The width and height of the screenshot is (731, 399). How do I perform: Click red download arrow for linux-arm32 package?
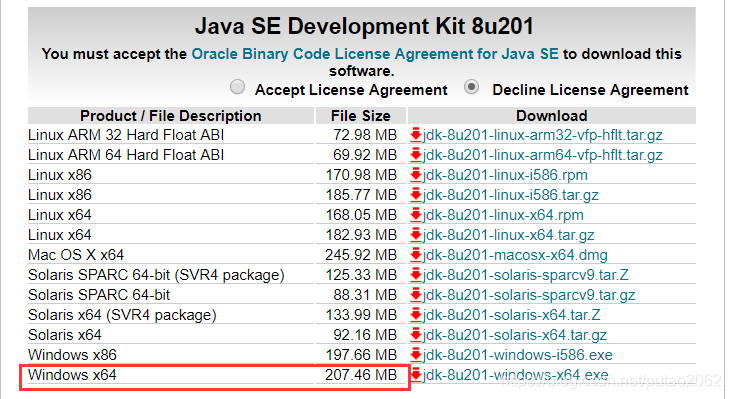(x=416, y=135)
